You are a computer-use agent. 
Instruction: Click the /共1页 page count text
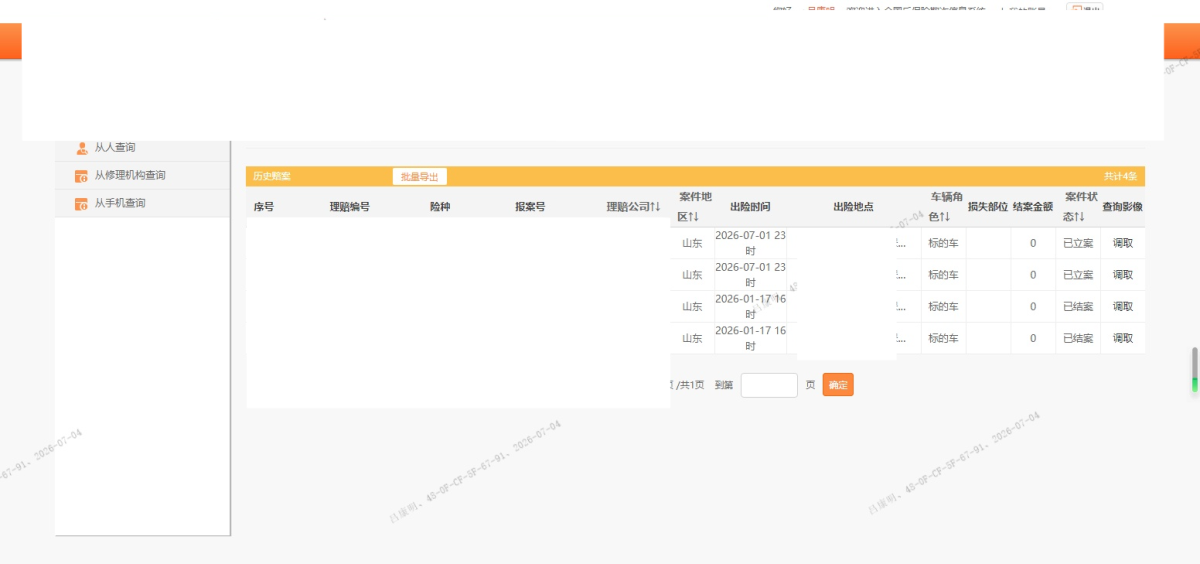pyautogui.click(x=689, y=385)
